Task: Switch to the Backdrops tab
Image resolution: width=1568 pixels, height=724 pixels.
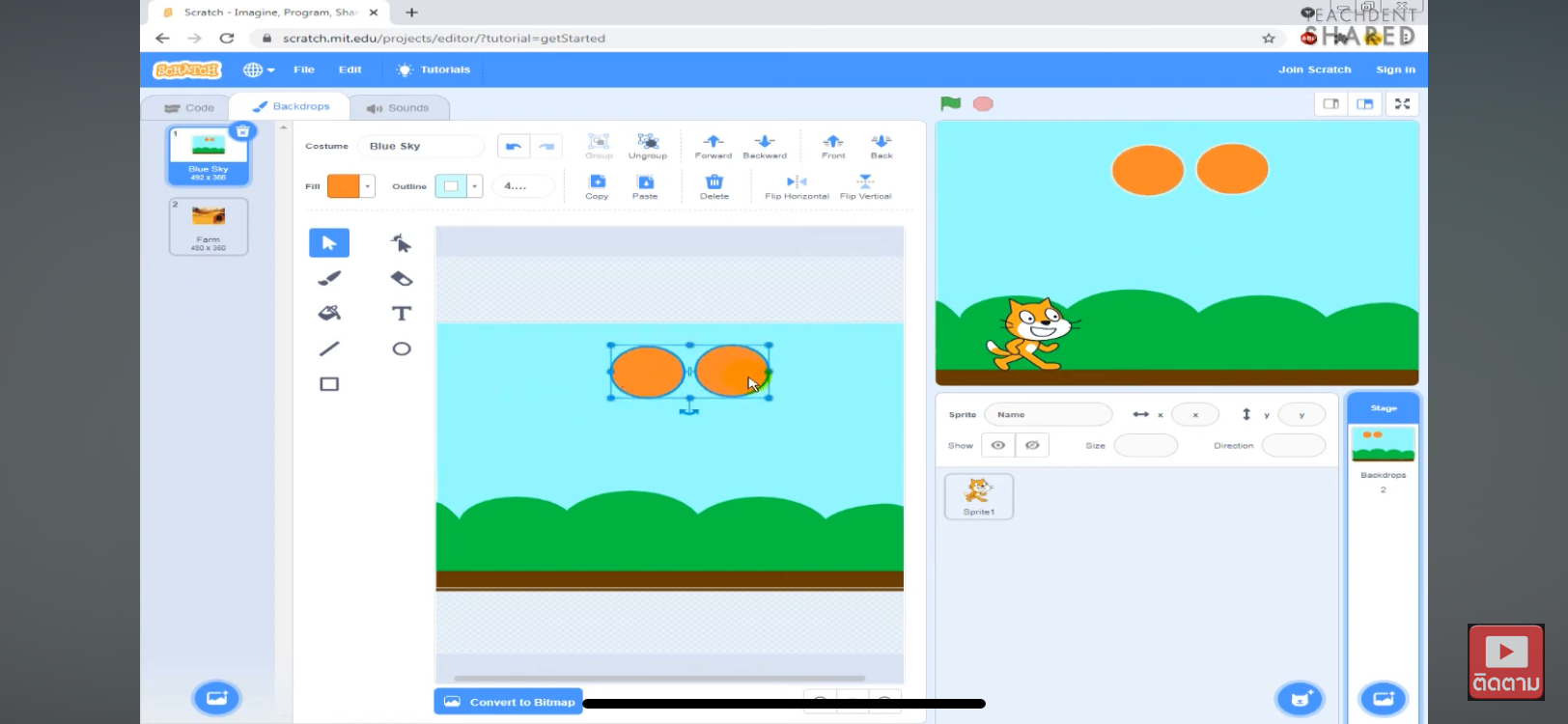Action: (291, 106)
